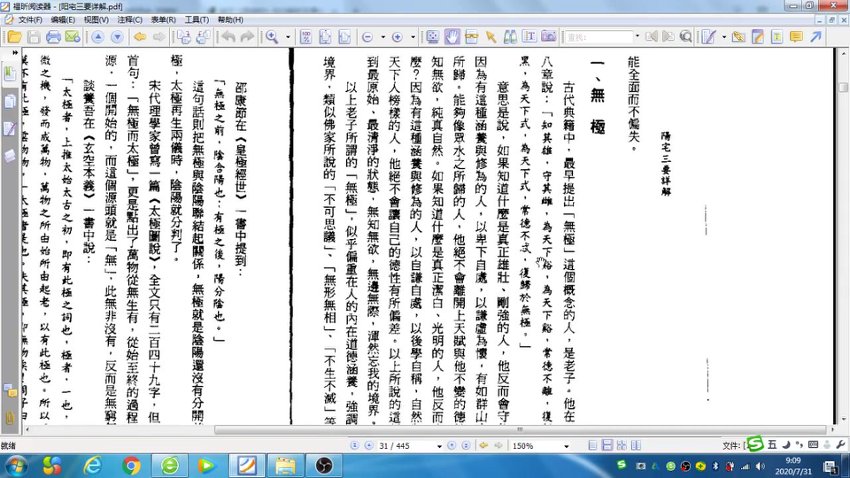The image size is (850, 478).
Task: Go to previous page with up arrow icon
Action: [x=98, y=37]
